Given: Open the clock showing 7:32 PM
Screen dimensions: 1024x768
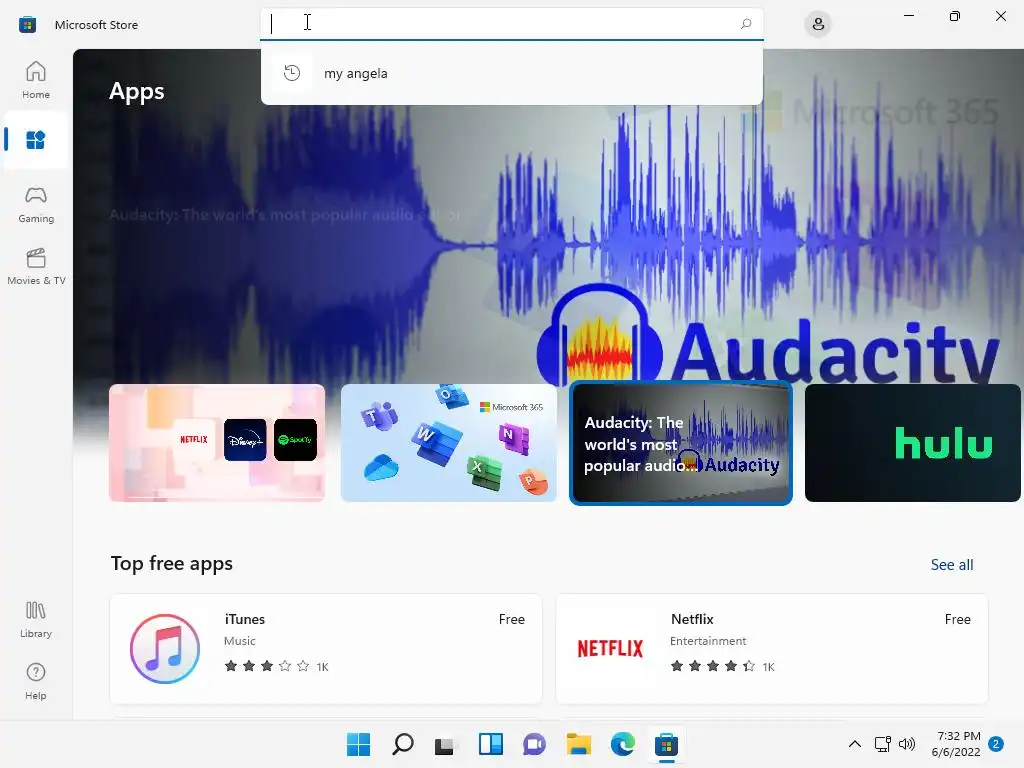Looking at the screenshot, I should (956, 744).
